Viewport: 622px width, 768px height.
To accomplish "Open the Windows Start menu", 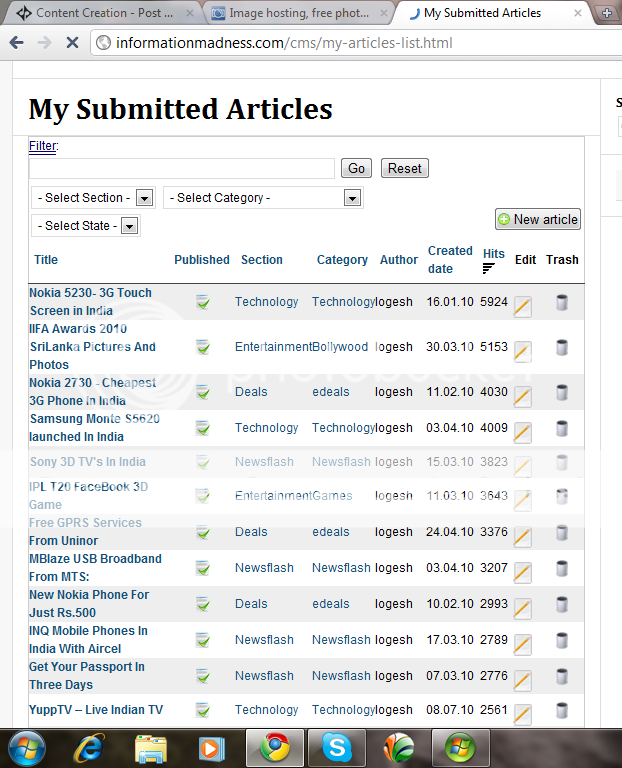I will (27, 748).
